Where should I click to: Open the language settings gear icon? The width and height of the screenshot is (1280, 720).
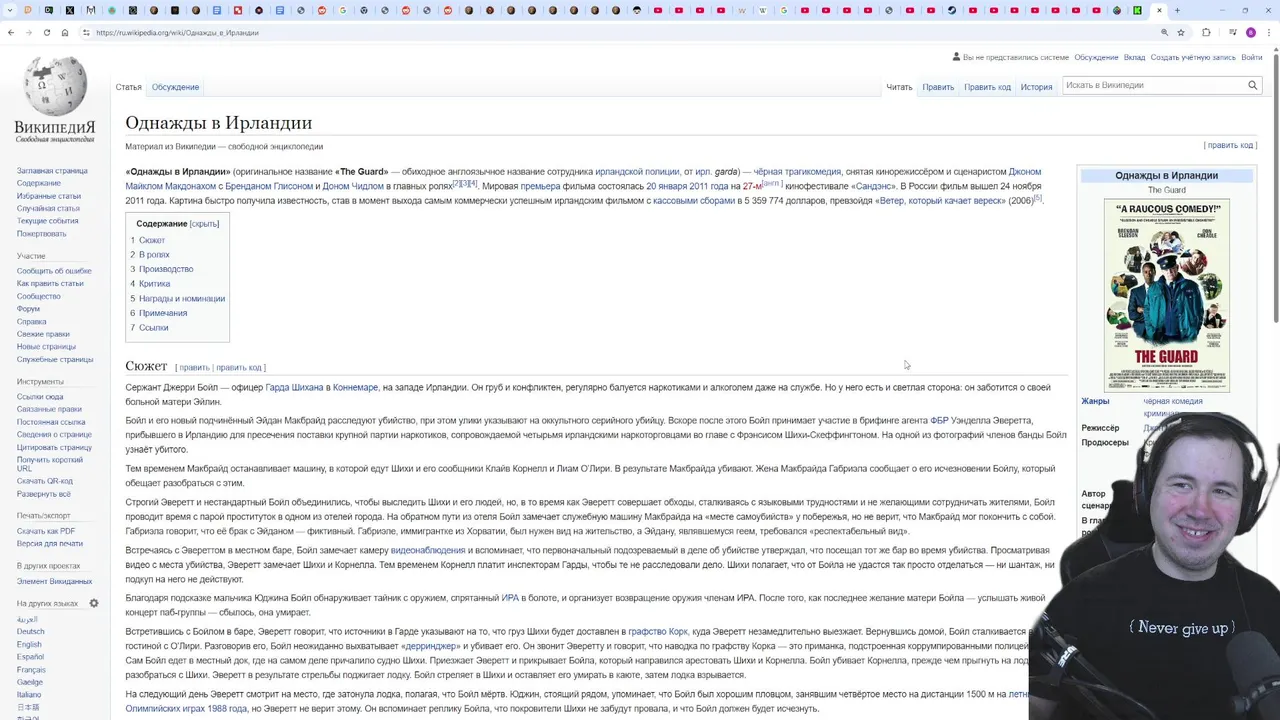point(94,603)
